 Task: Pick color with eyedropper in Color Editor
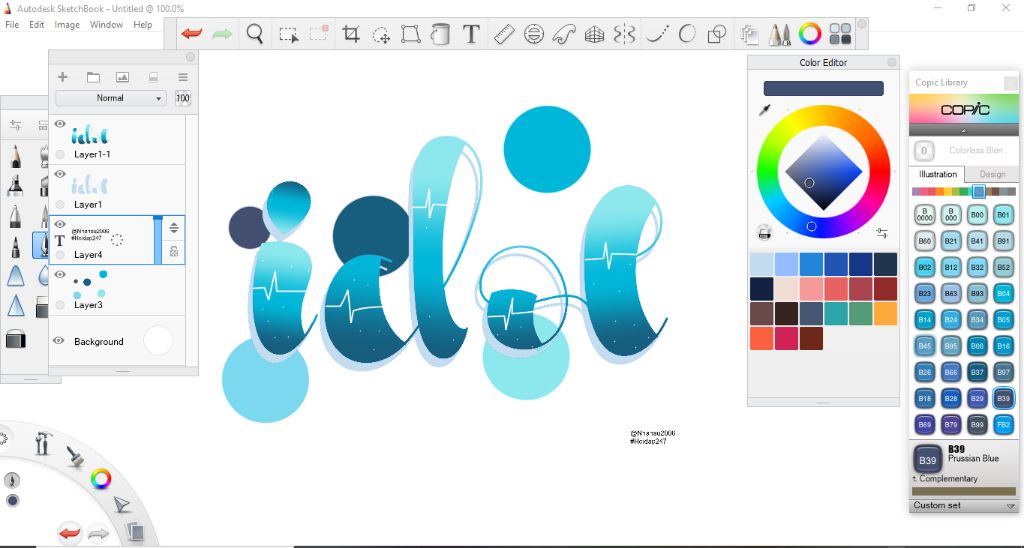point(765,110)
